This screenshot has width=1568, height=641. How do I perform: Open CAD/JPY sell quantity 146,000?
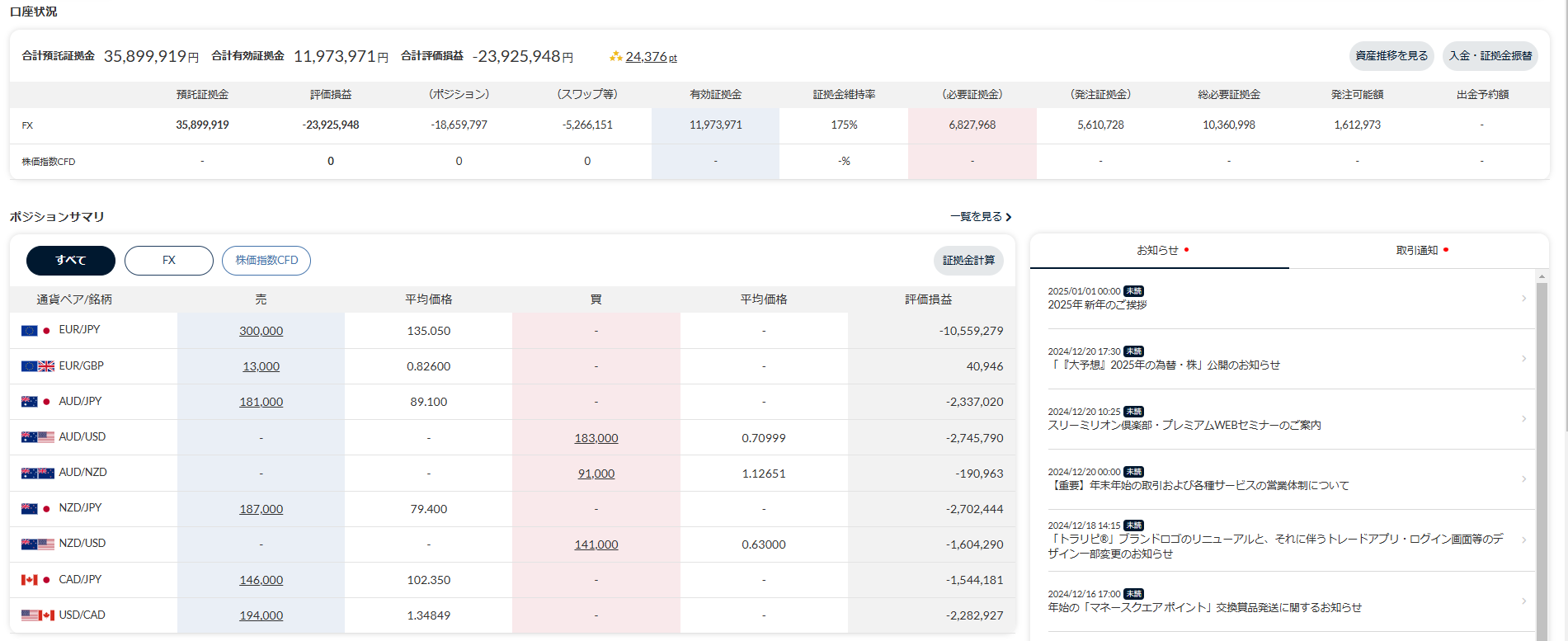click(x=261, y=580)
